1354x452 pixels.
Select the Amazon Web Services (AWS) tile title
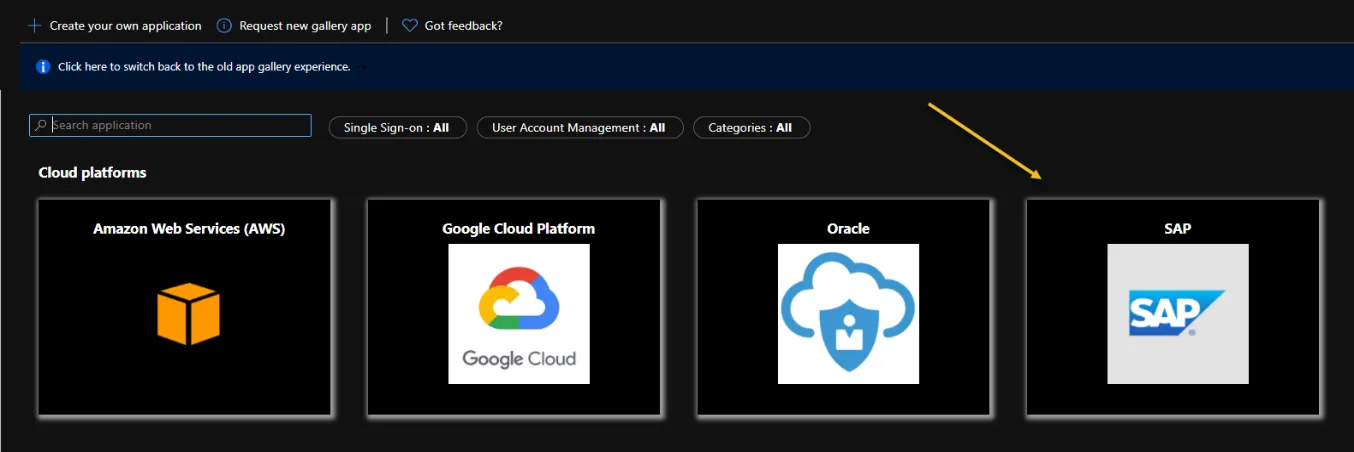pos(189,228)
